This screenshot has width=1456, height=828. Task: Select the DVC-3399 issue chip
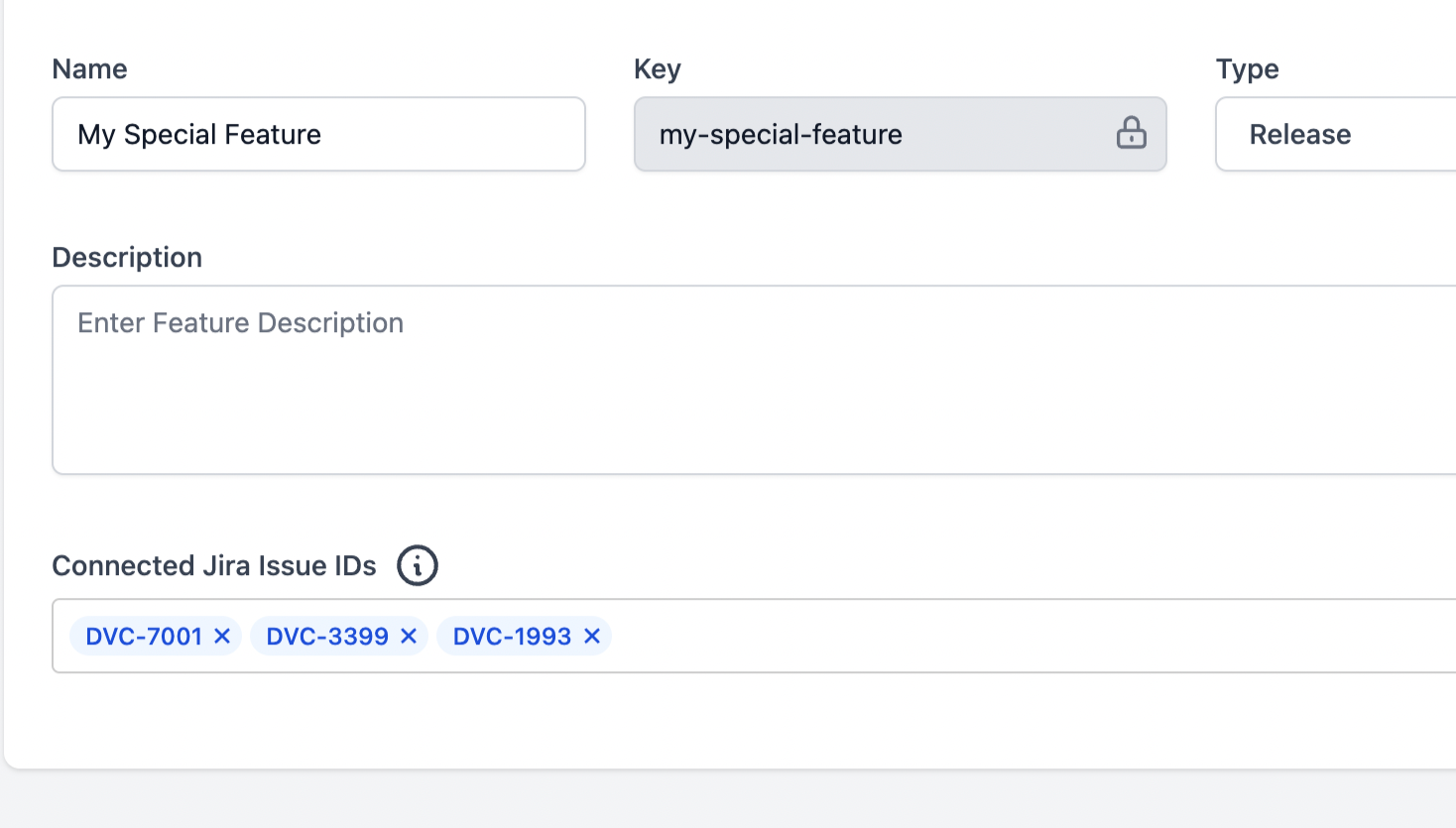(327, 636)
